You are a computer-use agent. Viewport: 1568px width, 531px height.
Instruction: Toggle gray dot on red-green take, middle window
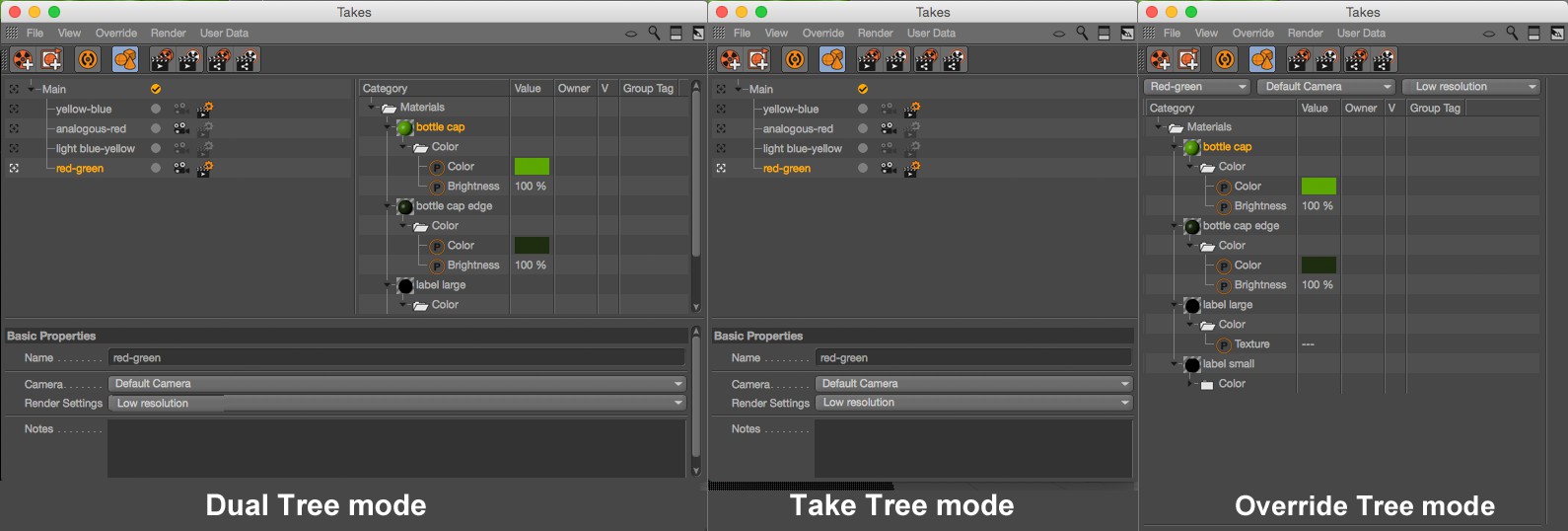(863, 168)
